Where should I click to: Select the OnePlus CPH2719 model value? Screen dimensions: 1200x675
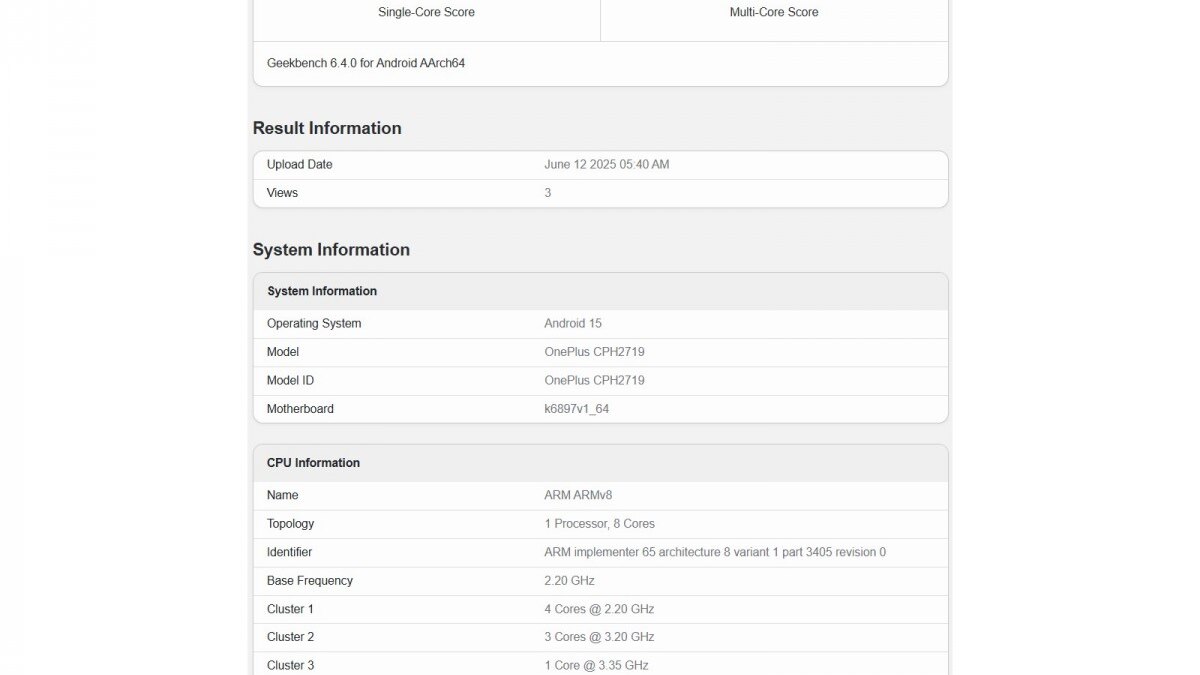594,351
